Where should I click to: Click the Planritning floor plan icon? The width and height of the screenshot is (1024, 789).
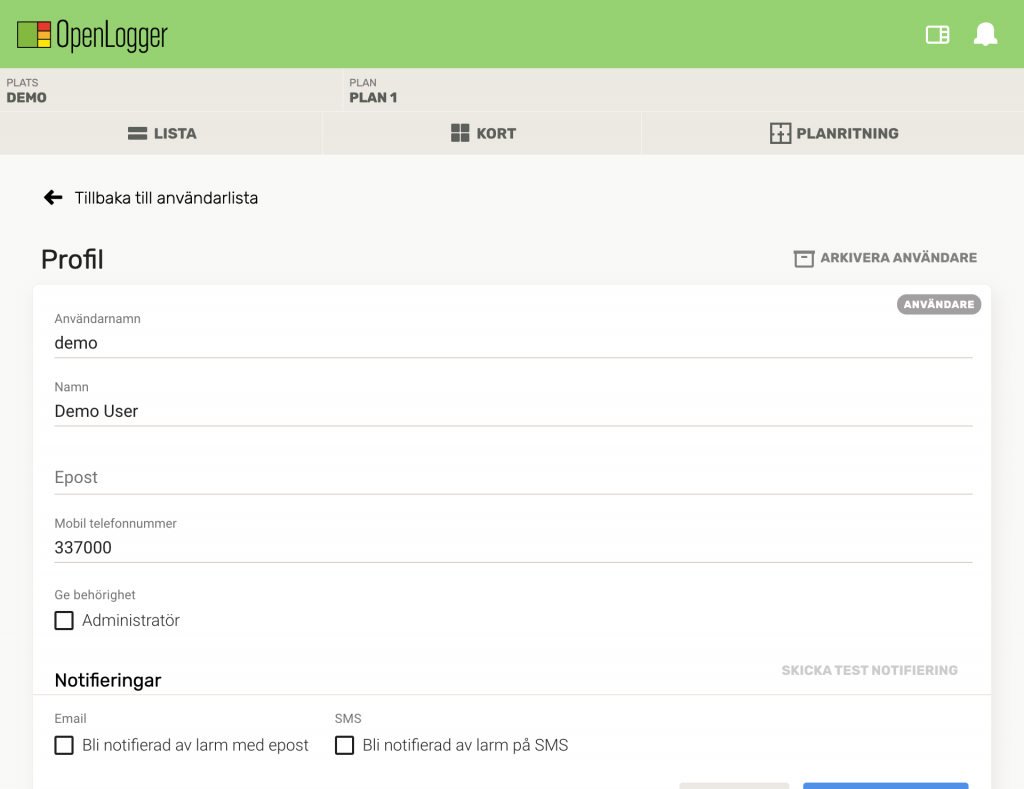[780, 133]
